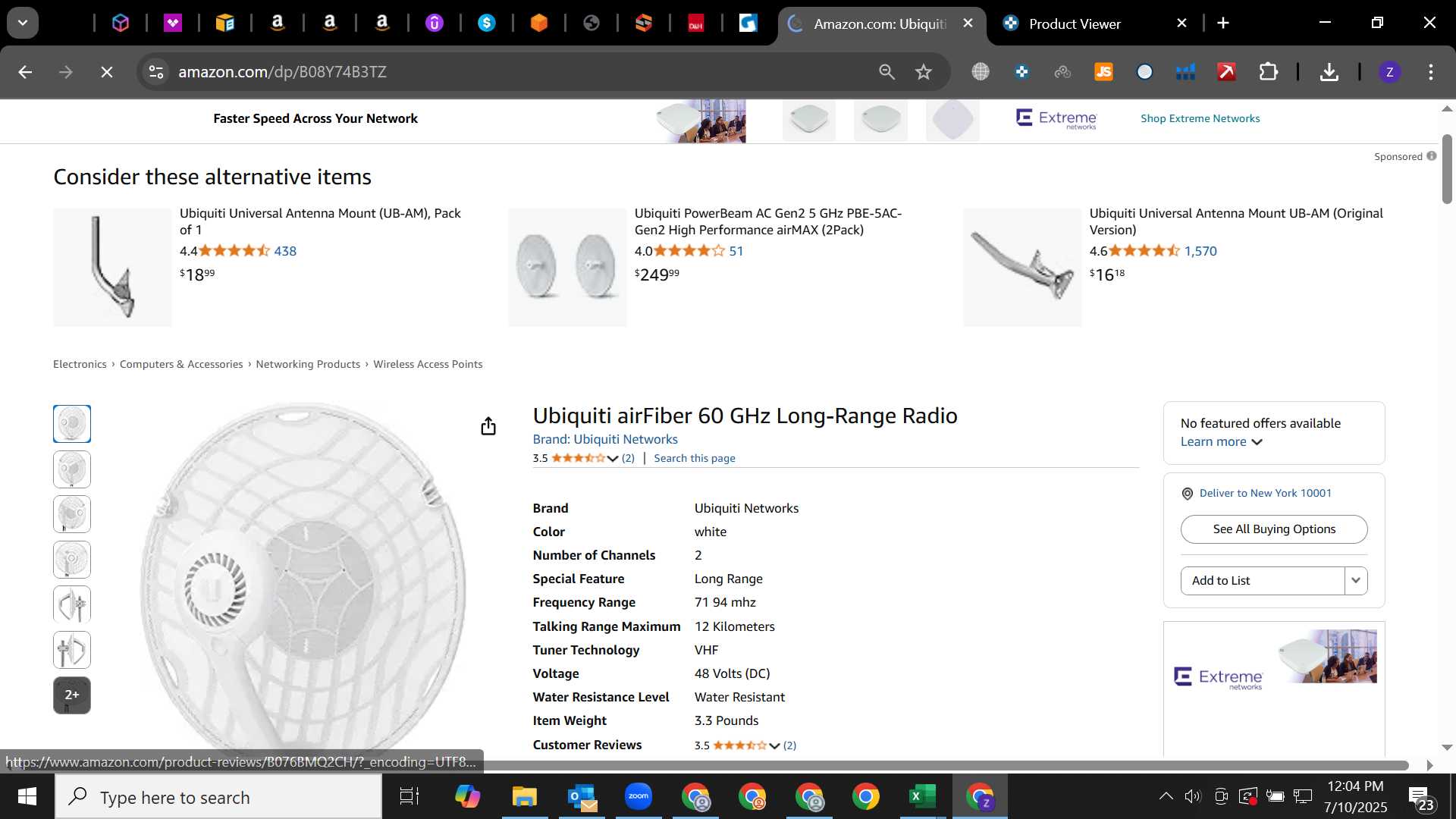The width and height of the screenshot is (1456, 819).
Task: Close the Amazon.com: Ubiquiti tab
Action: [968, 24]
